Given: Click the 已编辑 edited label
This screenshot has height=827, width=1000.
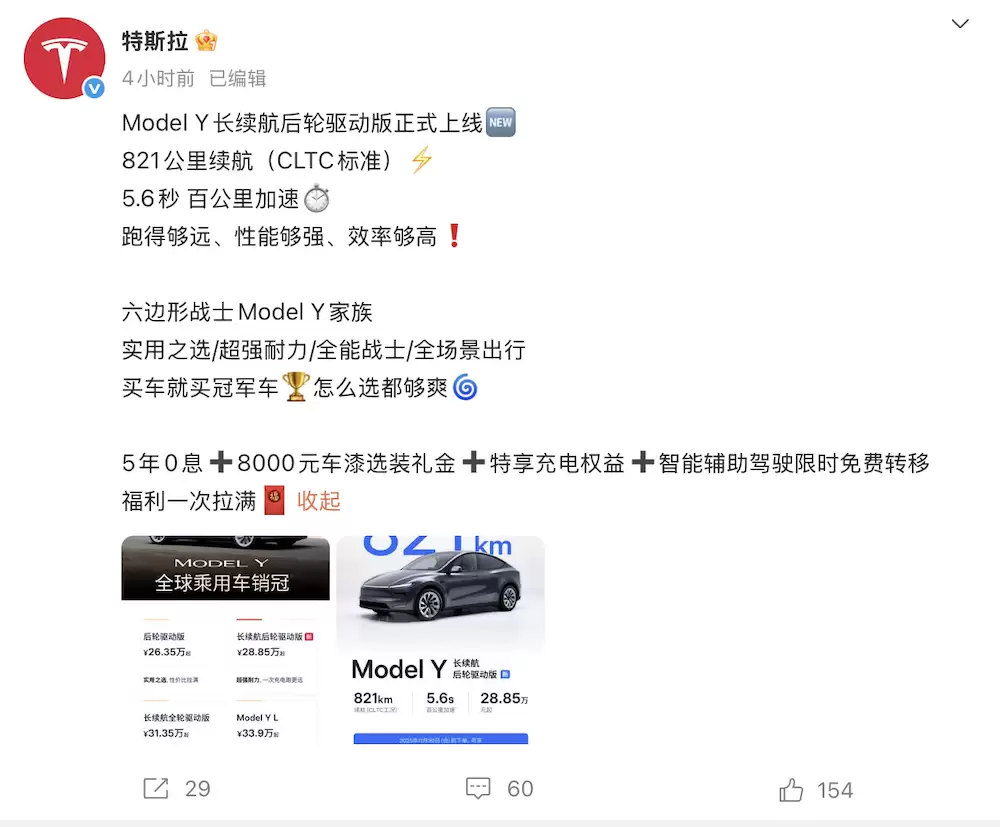Looking at the screenshot, I should [x=238, y=78].
